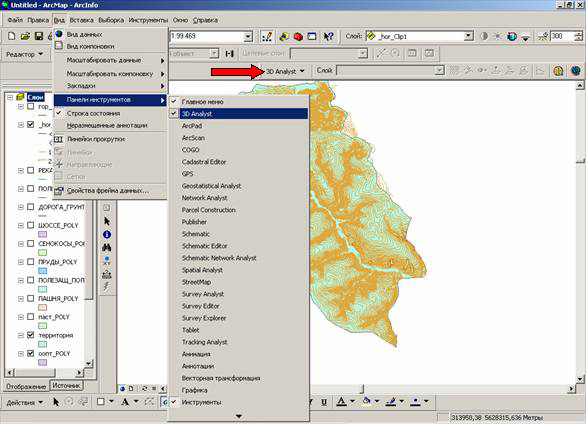Uncheck the территория layer checkbox

[x=31, y=335]
